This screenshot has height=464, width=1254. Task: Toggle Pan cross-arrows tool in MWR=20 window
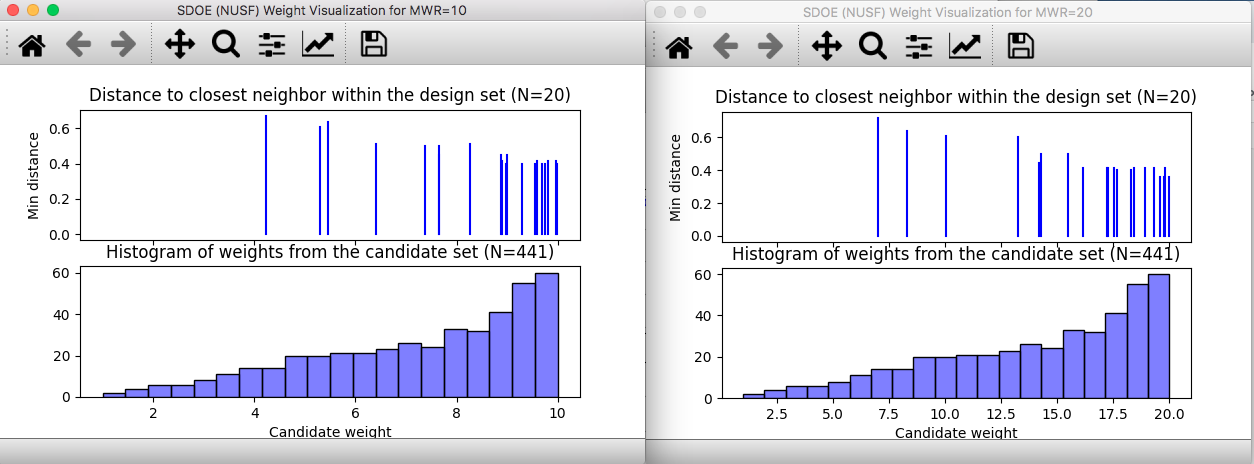826,46
